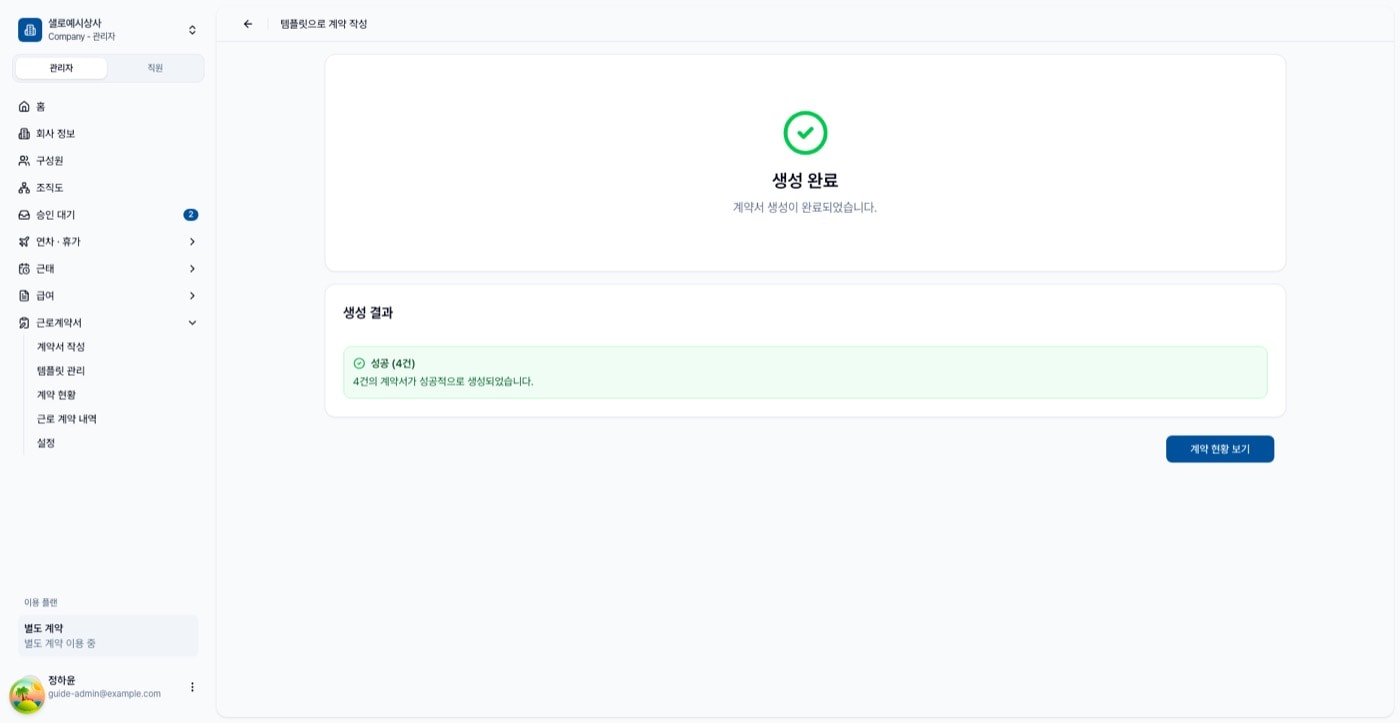
Task: Click the 생성 결과 section title
Action: point(368,312)
